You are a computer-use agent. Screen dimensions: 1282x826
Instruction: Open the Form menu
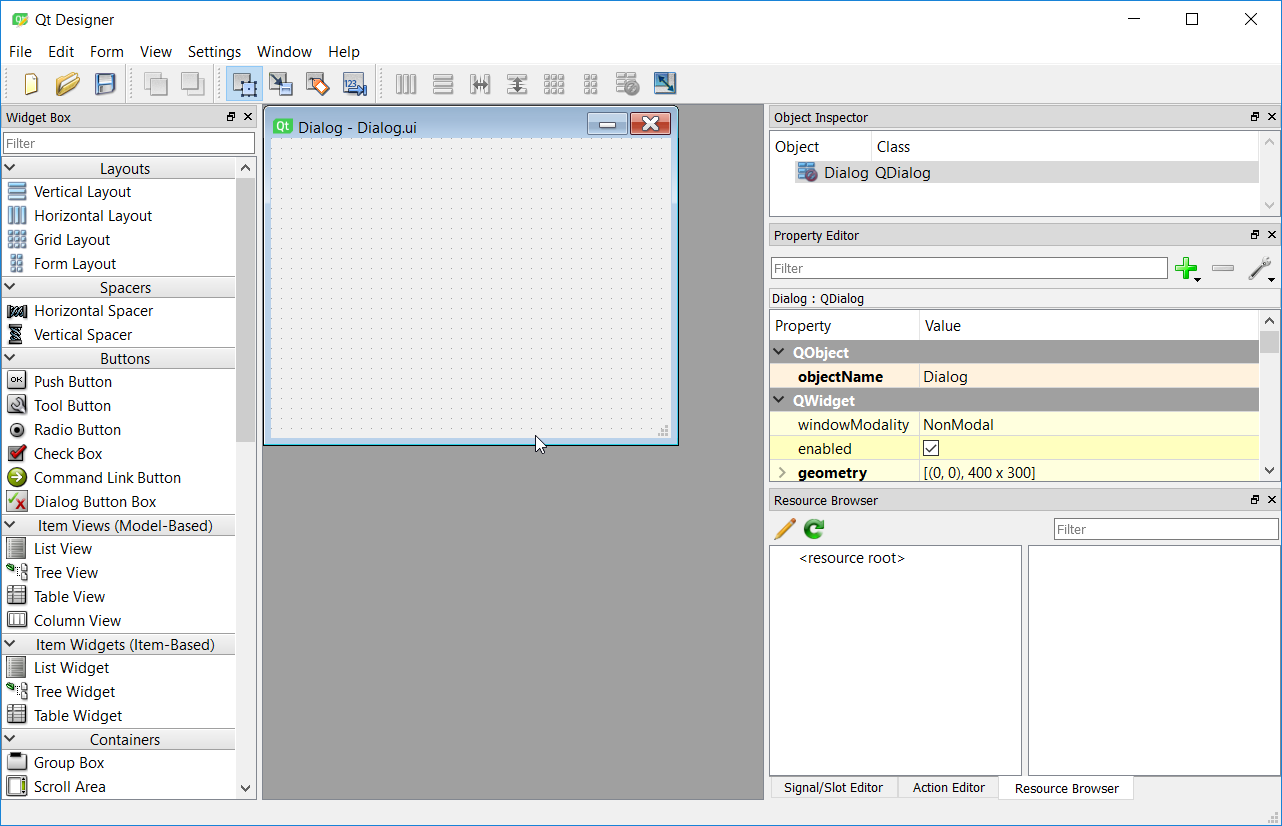coord(107,52)
